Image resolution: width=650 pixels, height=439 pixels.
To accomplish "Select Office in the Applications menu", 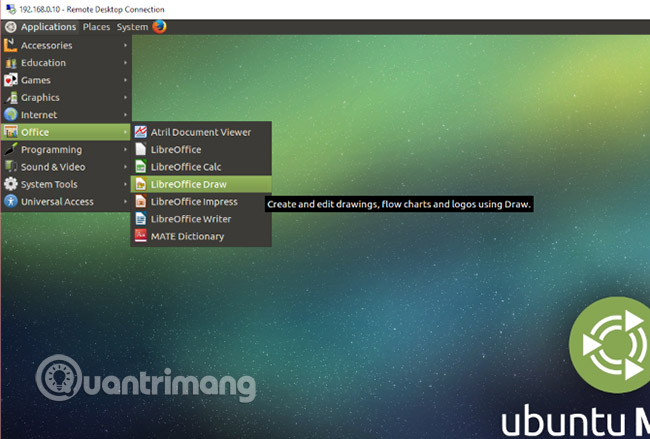I will 66,132.
